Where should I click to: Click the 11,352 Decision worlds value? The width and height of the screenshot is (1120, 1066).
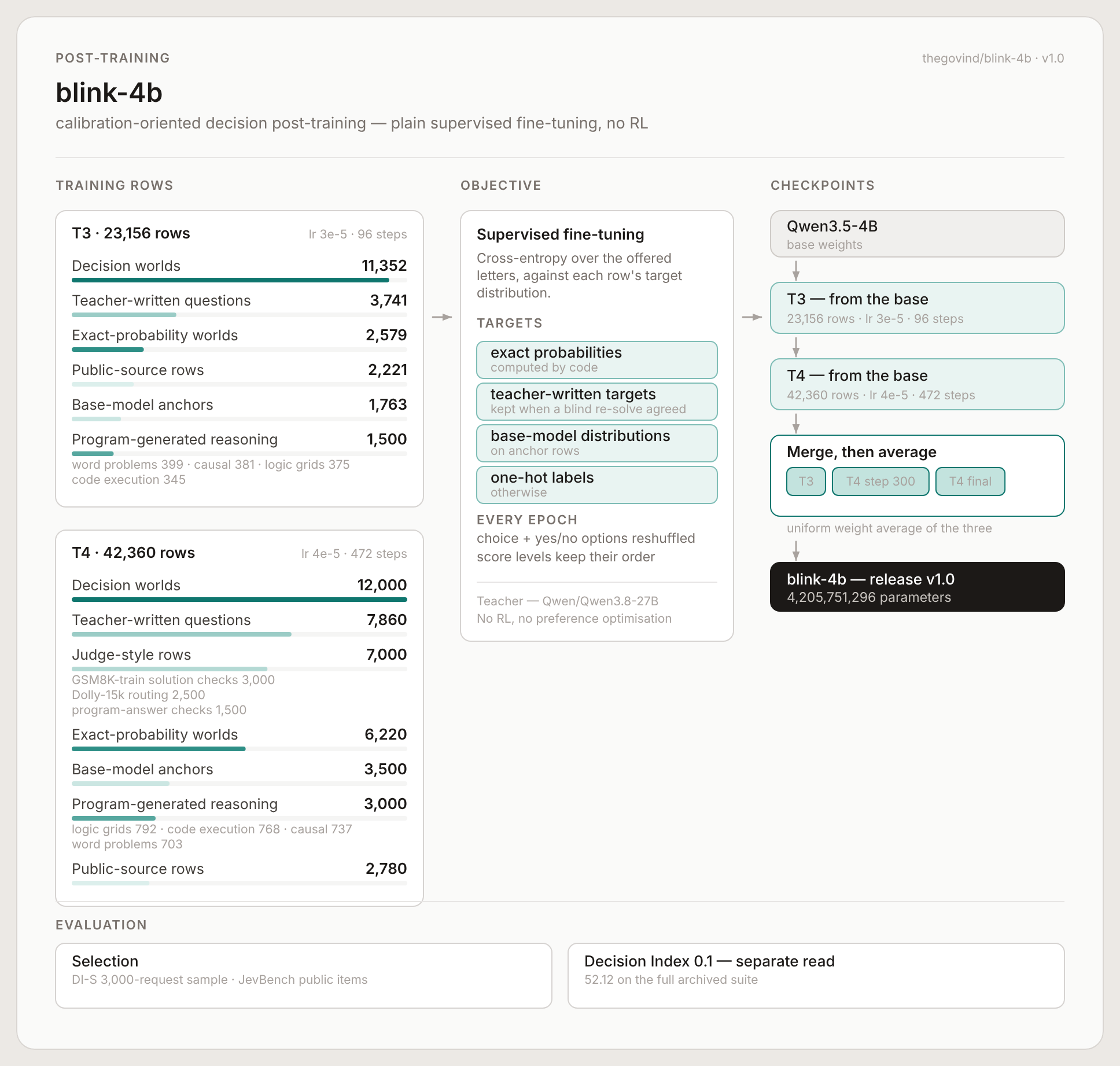point(384,266)
